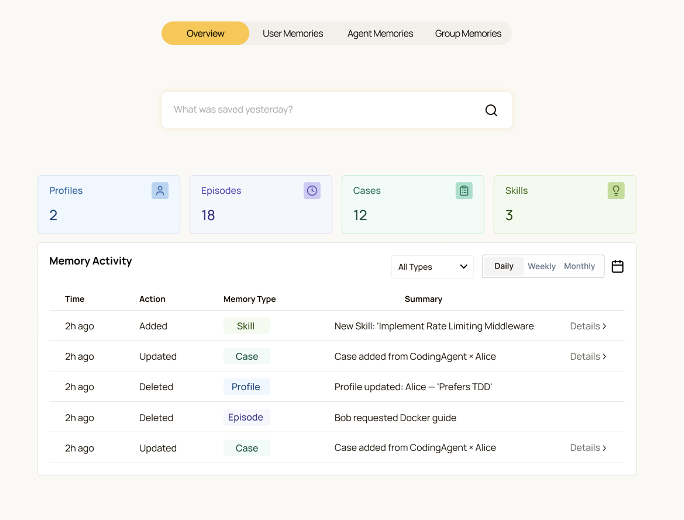
Task: Click the green Skill memory type tag
Action: 246,326
